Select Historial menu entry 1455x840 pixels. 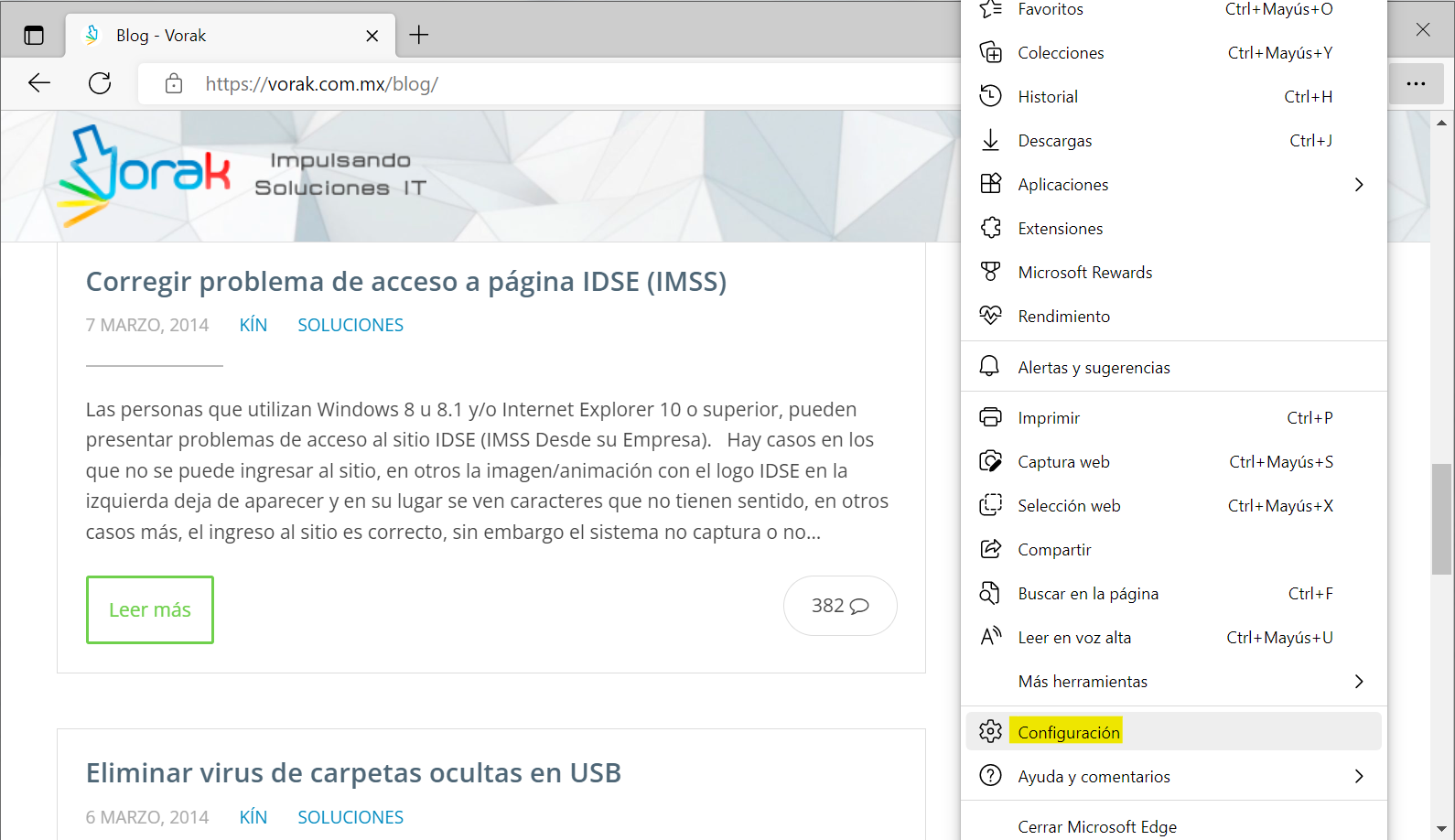click(x=1174, y=96)
